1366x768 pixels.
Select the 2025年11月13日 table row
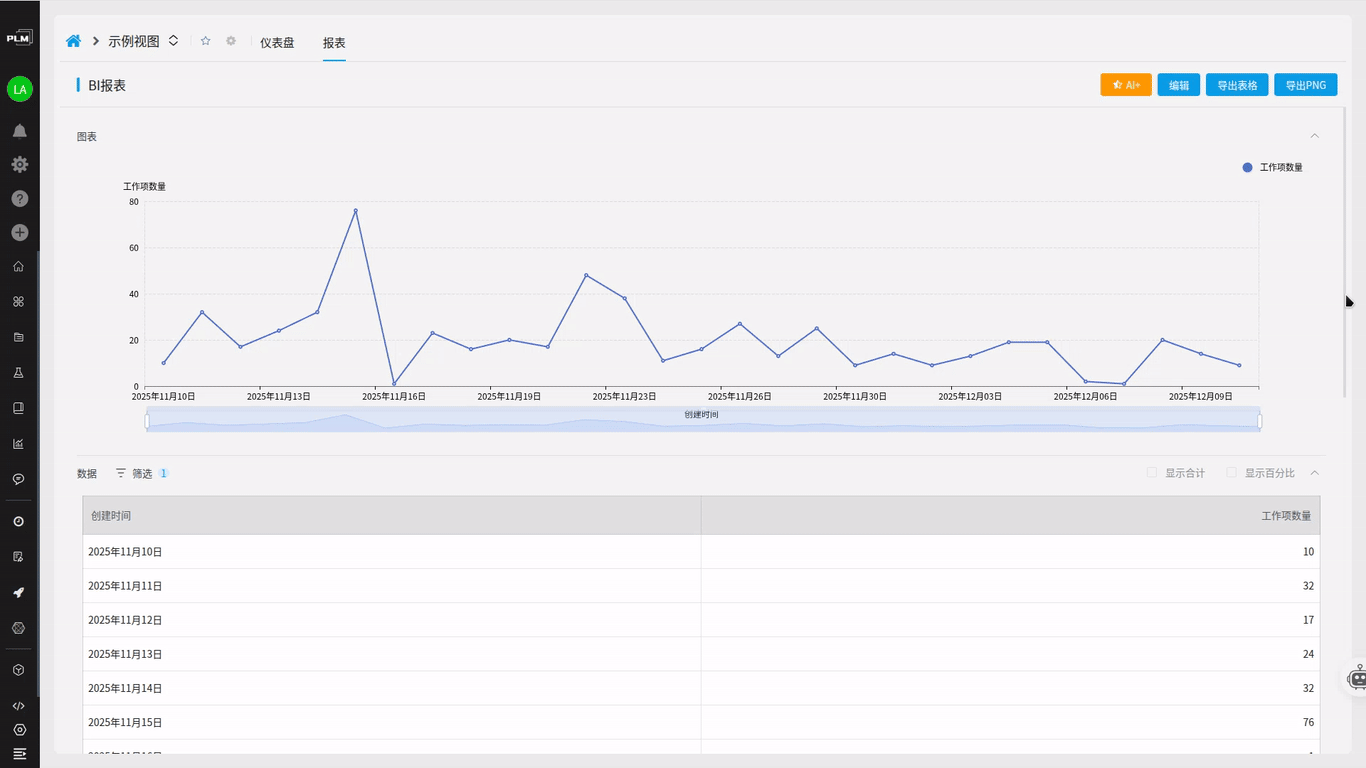(701, 654)
